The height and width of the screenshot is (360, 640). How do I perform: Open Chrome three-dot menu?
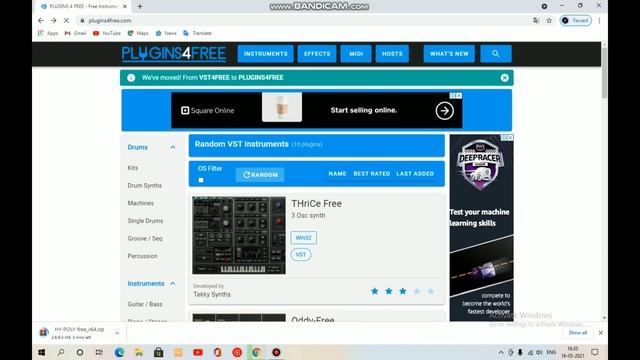tap(599, 20)
